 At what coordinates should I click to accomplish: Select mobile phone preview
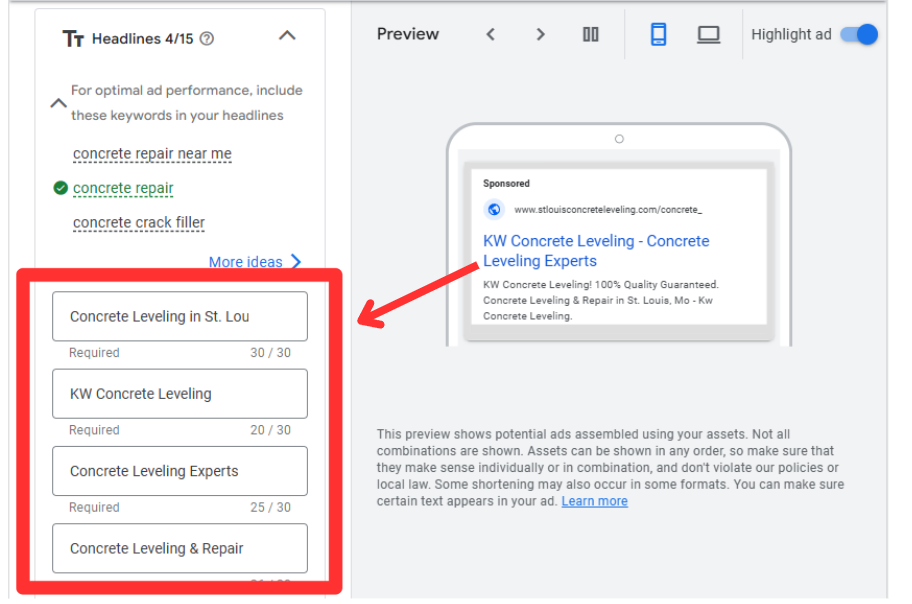(658, 34)
